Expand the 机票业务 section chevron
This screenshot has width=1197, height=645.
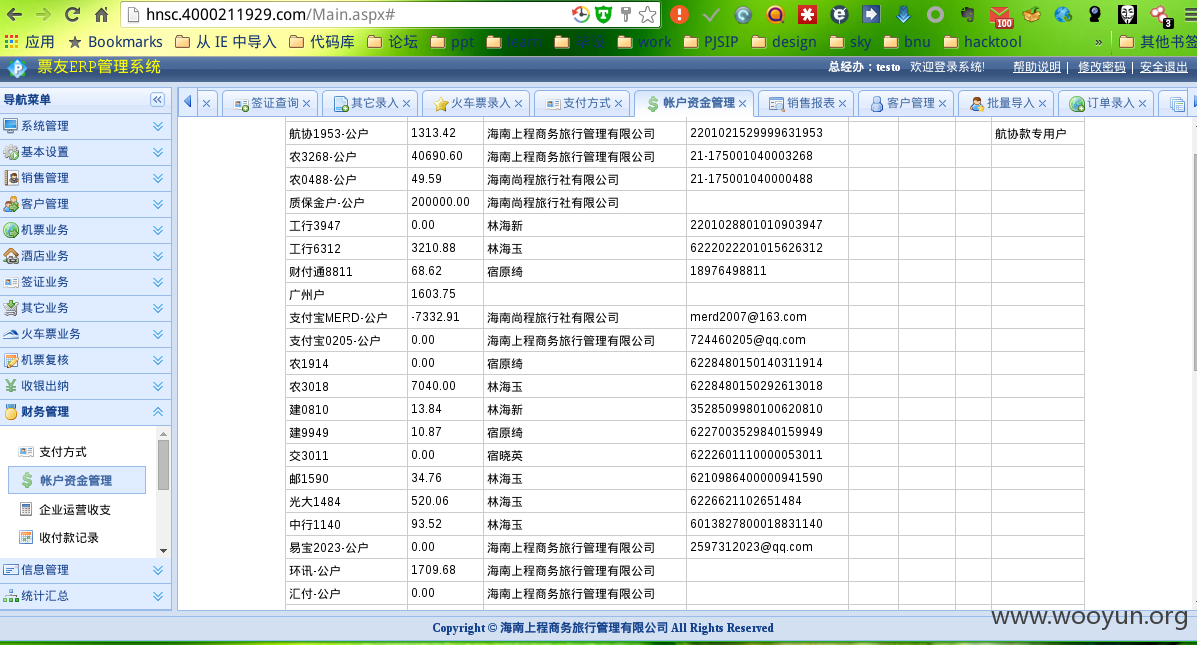(157, 230)
